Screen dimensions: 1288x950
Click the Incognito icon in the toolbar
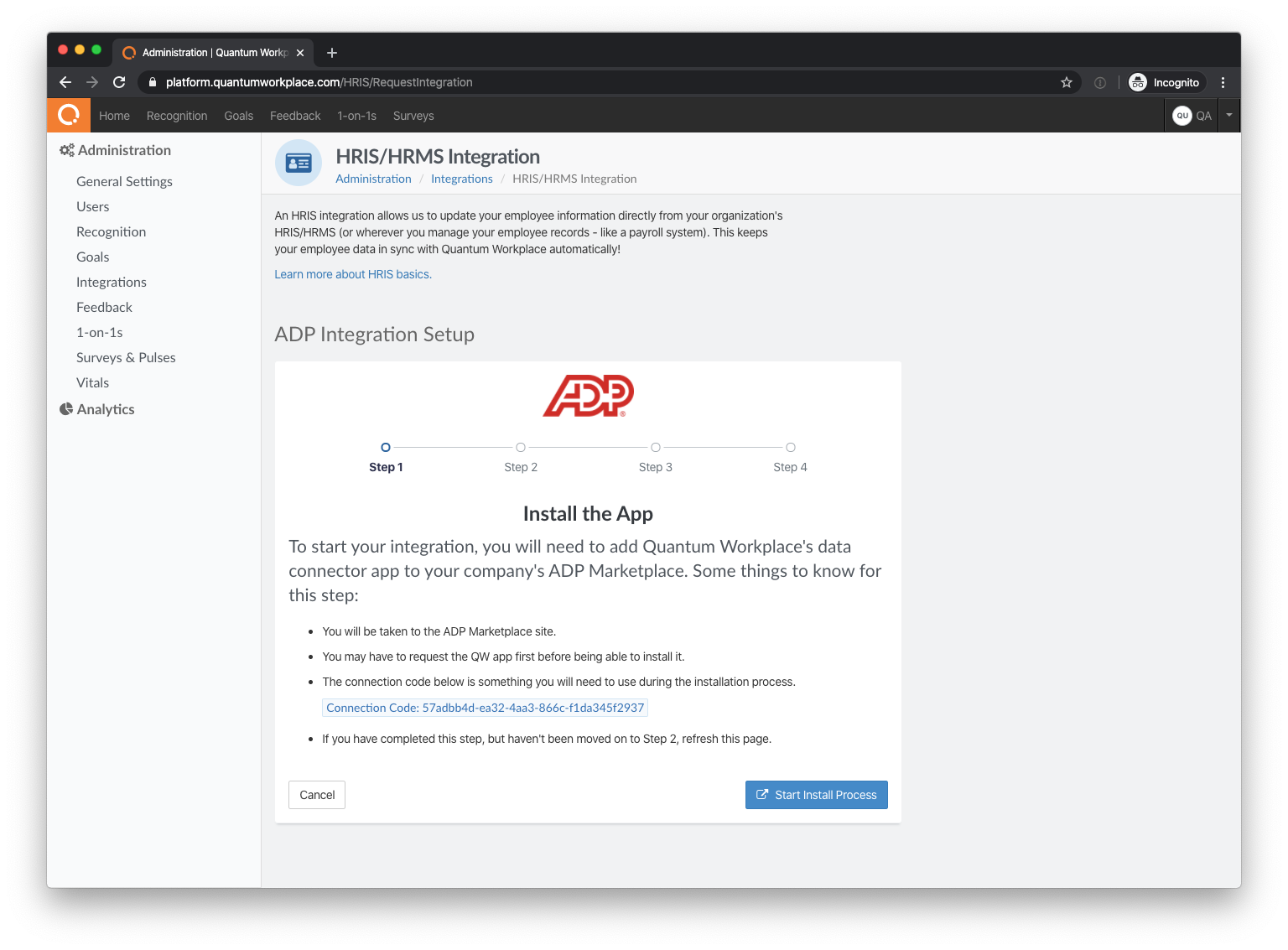[x=1138, y=82]
